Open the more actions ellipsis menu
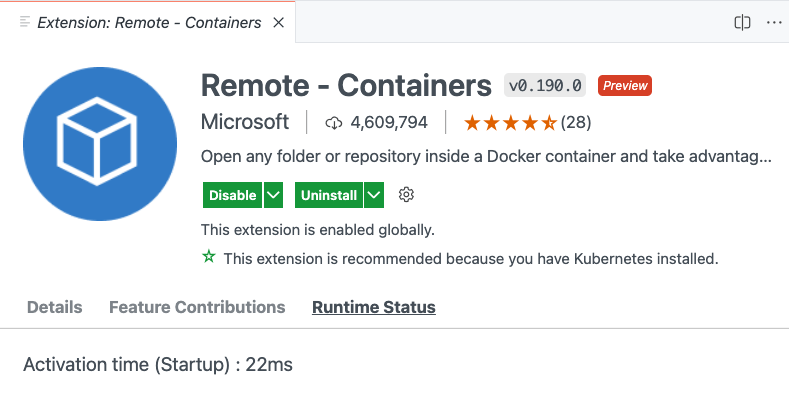Image resolution: width=789 pixels, height=411 pixels. [773, 22]
